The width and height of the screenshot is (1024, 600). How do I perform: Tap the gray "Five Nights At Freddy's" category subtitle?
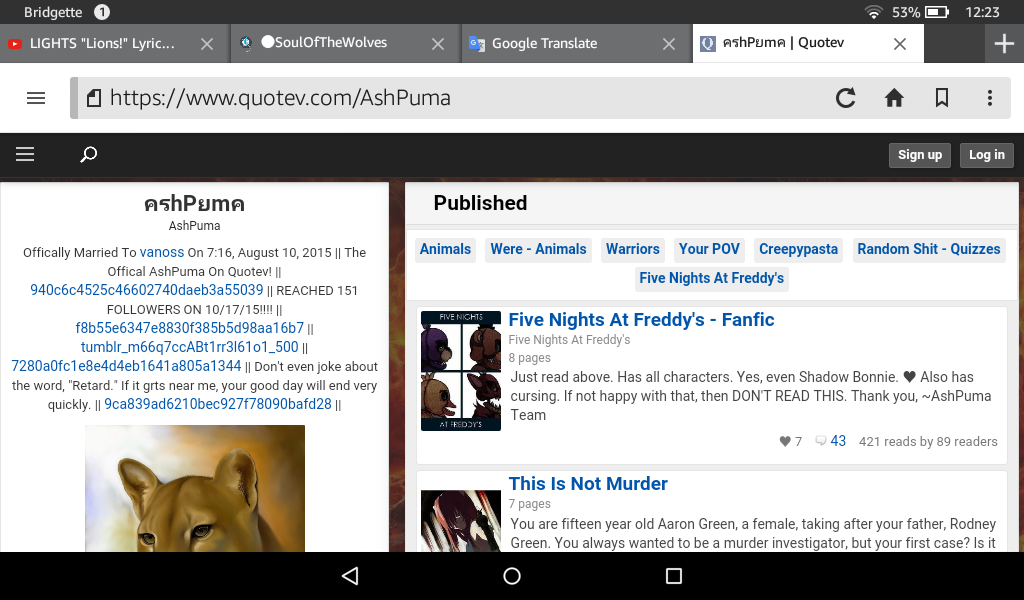point(569,339)
